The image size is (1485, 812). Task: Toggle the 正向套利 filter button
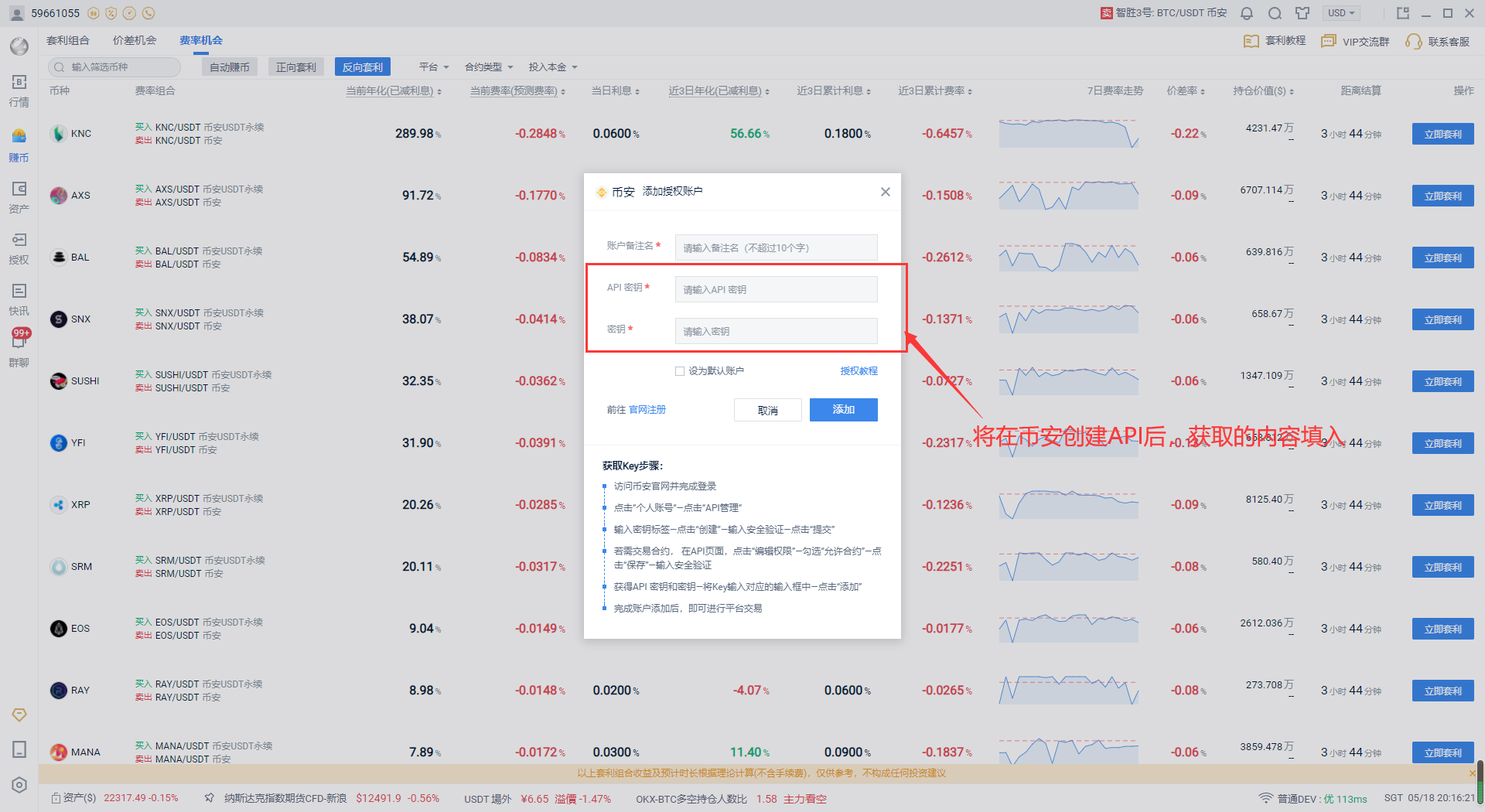[296, 67]
